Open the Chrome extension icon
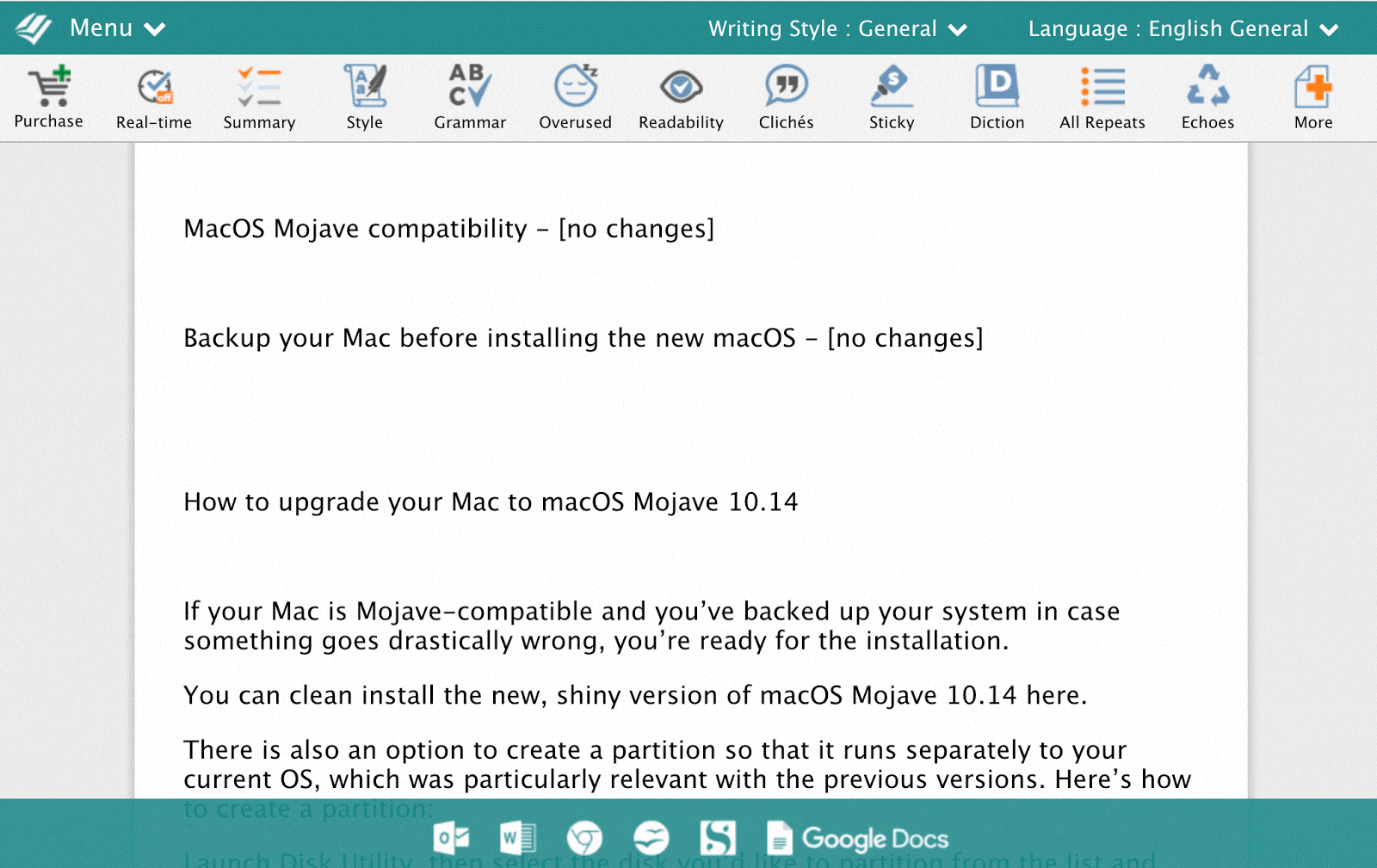This screenshot has width=1377, height=868. click(584, 837)
